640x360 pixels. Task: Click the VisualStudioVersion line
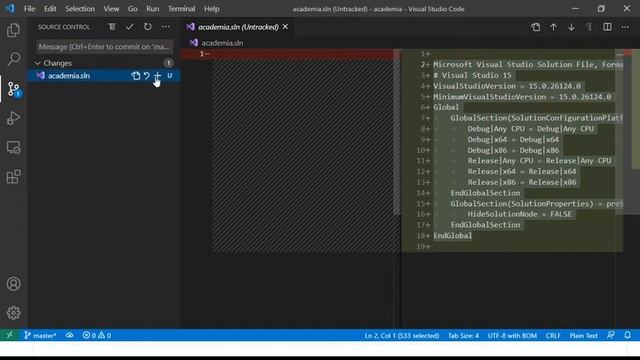point(507,86)
